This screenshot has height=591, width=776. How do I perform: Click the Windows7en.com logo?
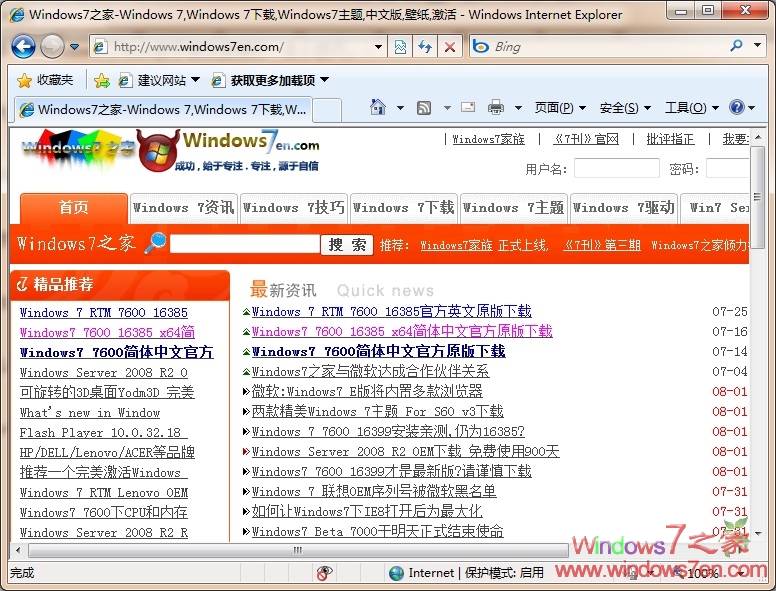pos(229,150)
